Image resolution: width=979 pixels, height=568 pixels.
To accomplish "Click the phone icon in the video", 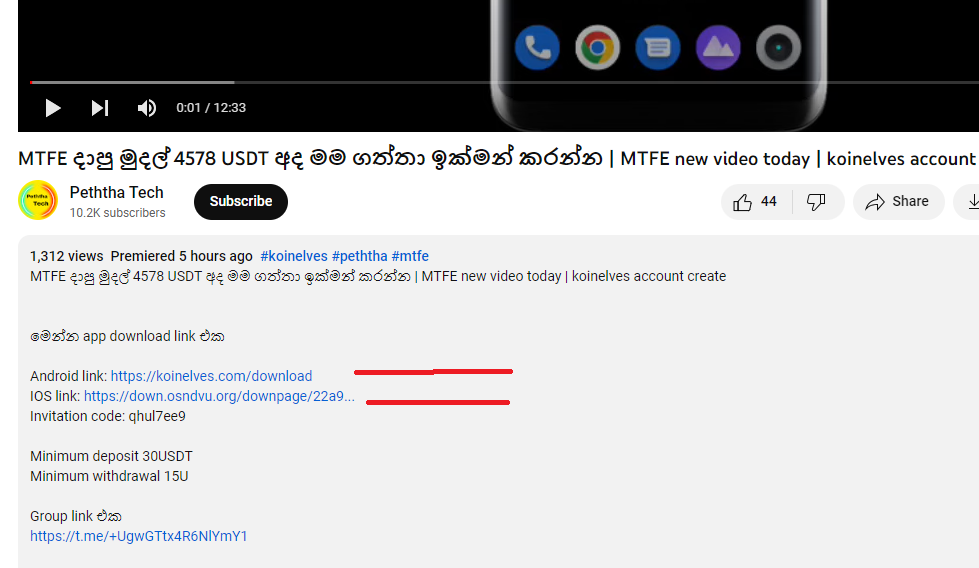I will (537, 47).
